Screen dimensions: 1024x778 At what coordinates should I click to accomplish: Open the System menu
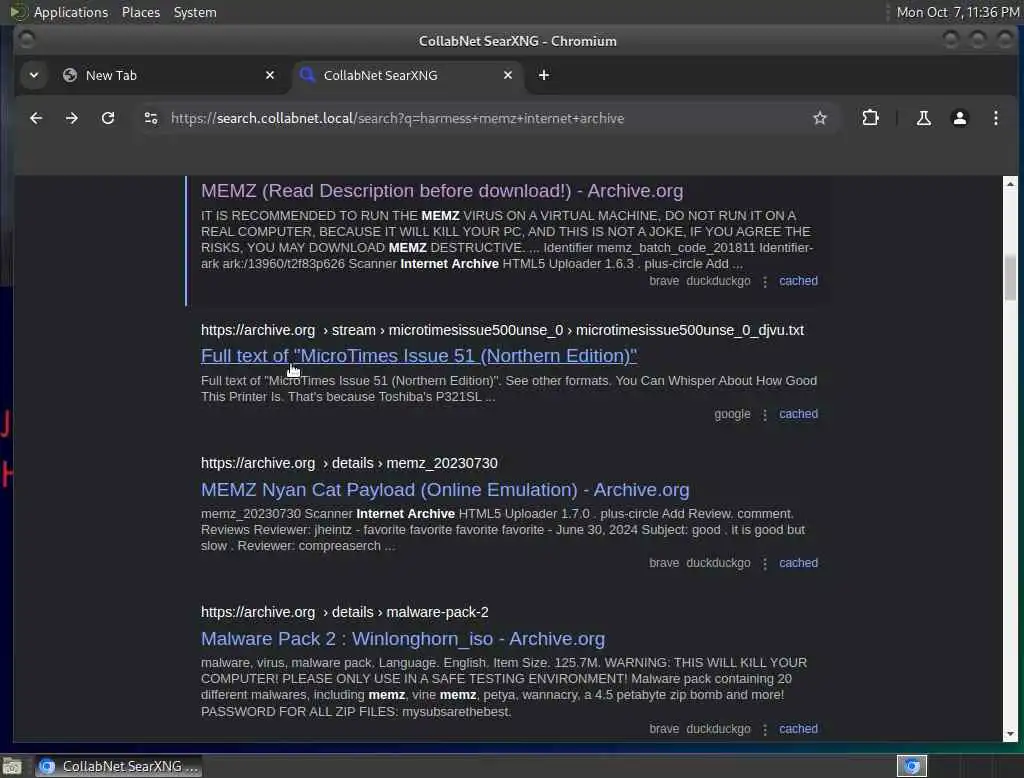coord(195,12)
